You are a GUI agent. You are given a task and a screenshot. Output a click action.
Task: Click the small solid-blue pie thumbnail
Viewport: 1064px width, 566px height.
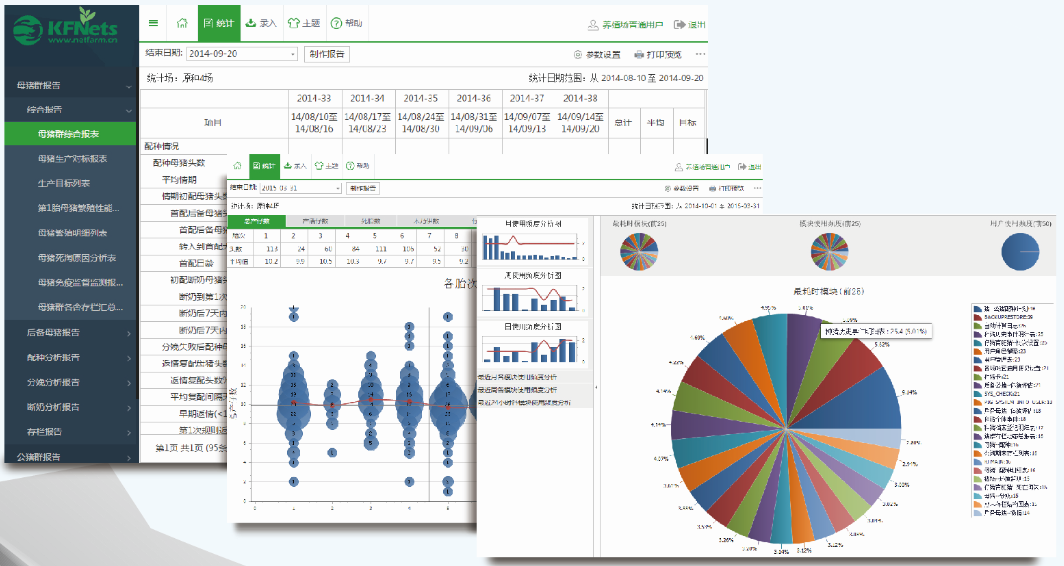pos(1020,251)
